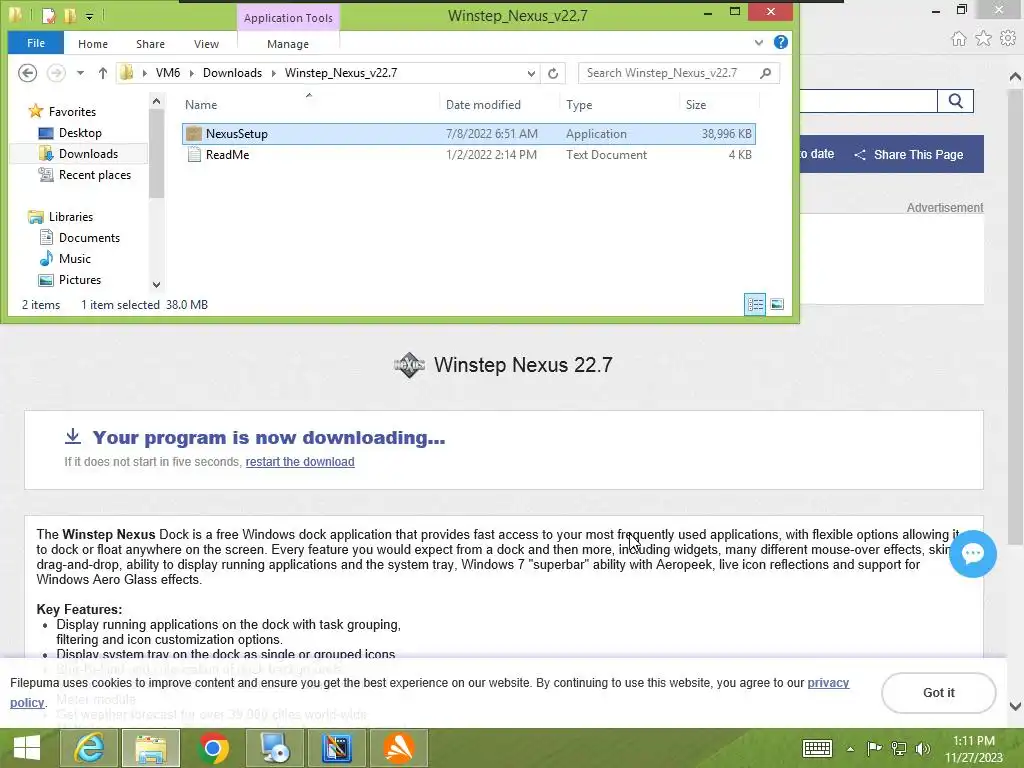Click the volume speaker tray icon
The width and height of the screenshot is (1024, 768).
coord(923,748)
